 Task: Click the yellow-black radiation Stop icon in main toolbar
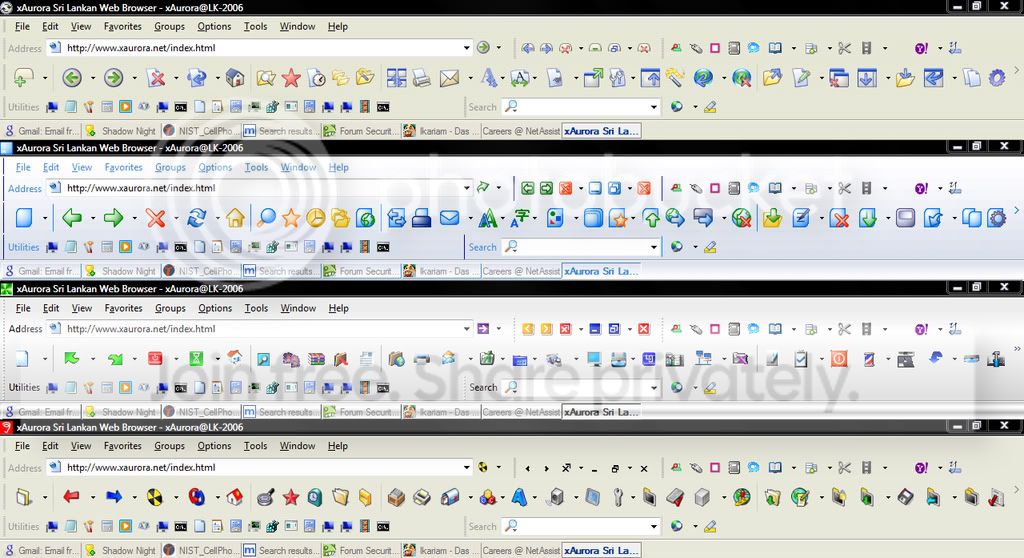coord(155,497)
